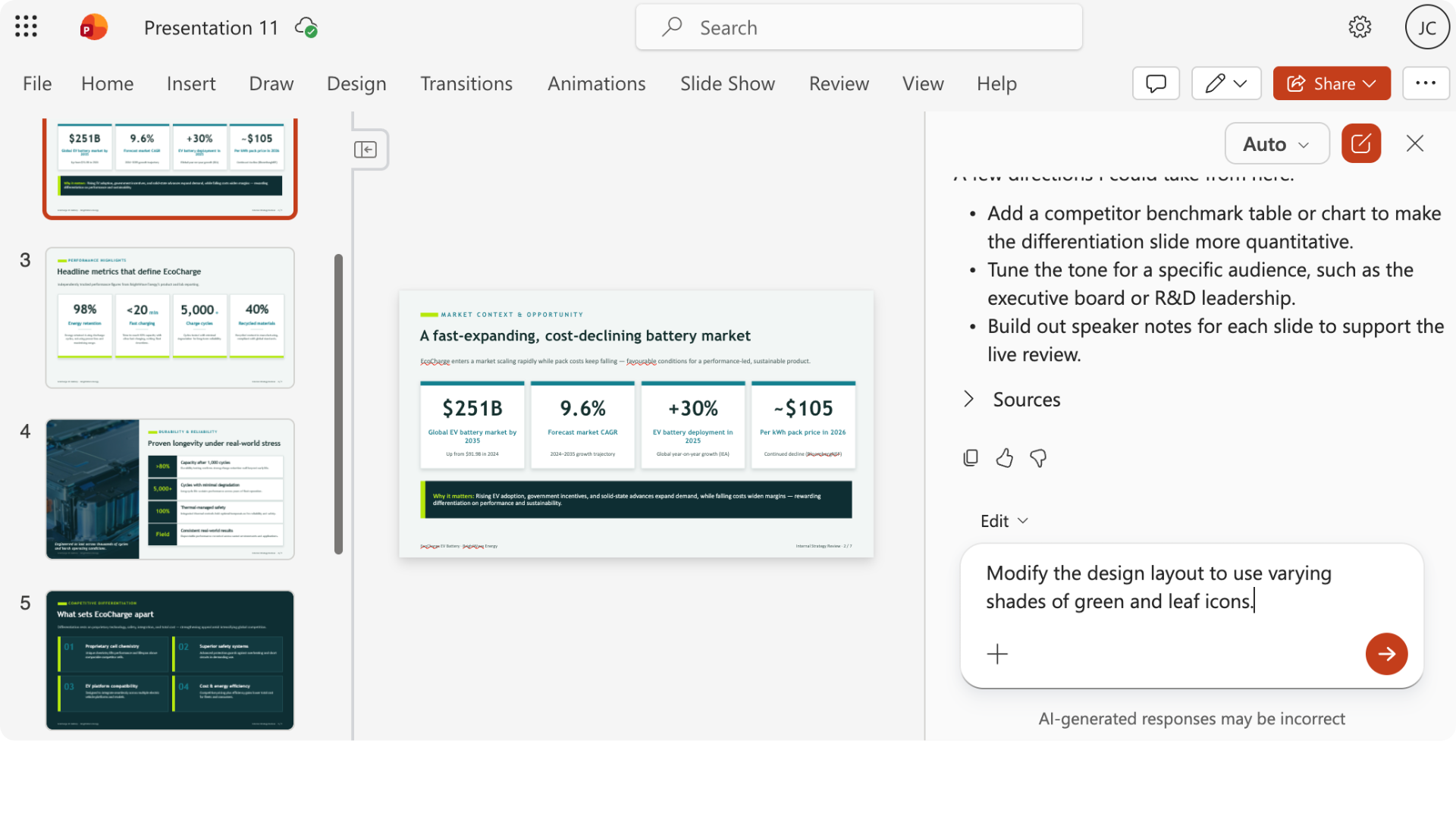Select the $251B stat card
Screen dimensions: 1456x819
(x=472, y=425)
